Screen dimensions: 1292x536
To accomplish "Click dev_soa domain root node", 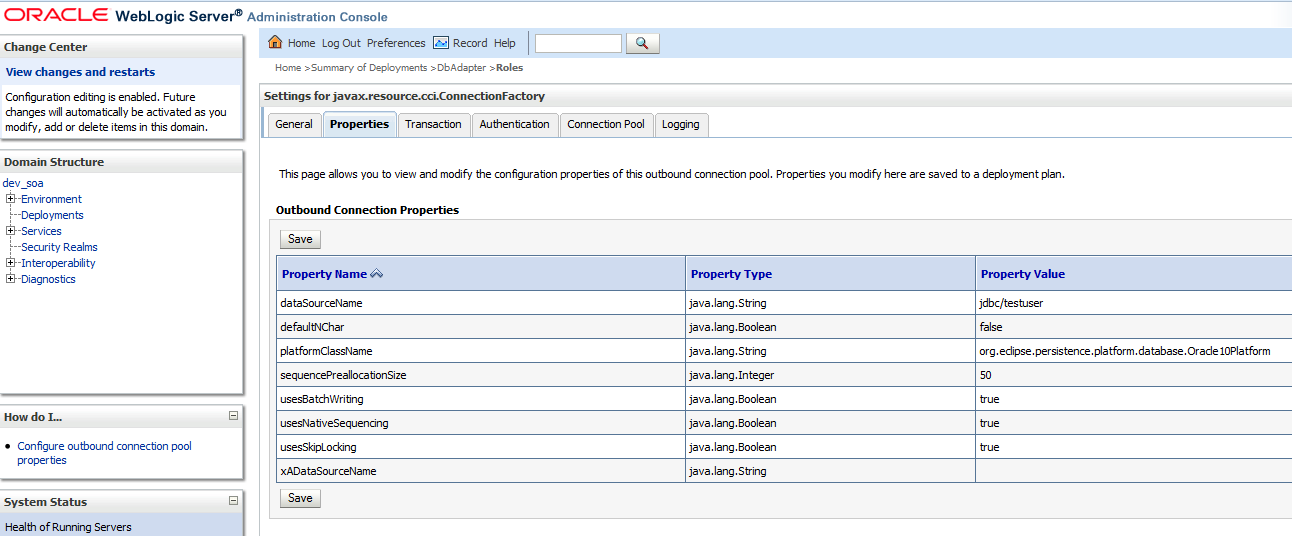I will (23, 183).
